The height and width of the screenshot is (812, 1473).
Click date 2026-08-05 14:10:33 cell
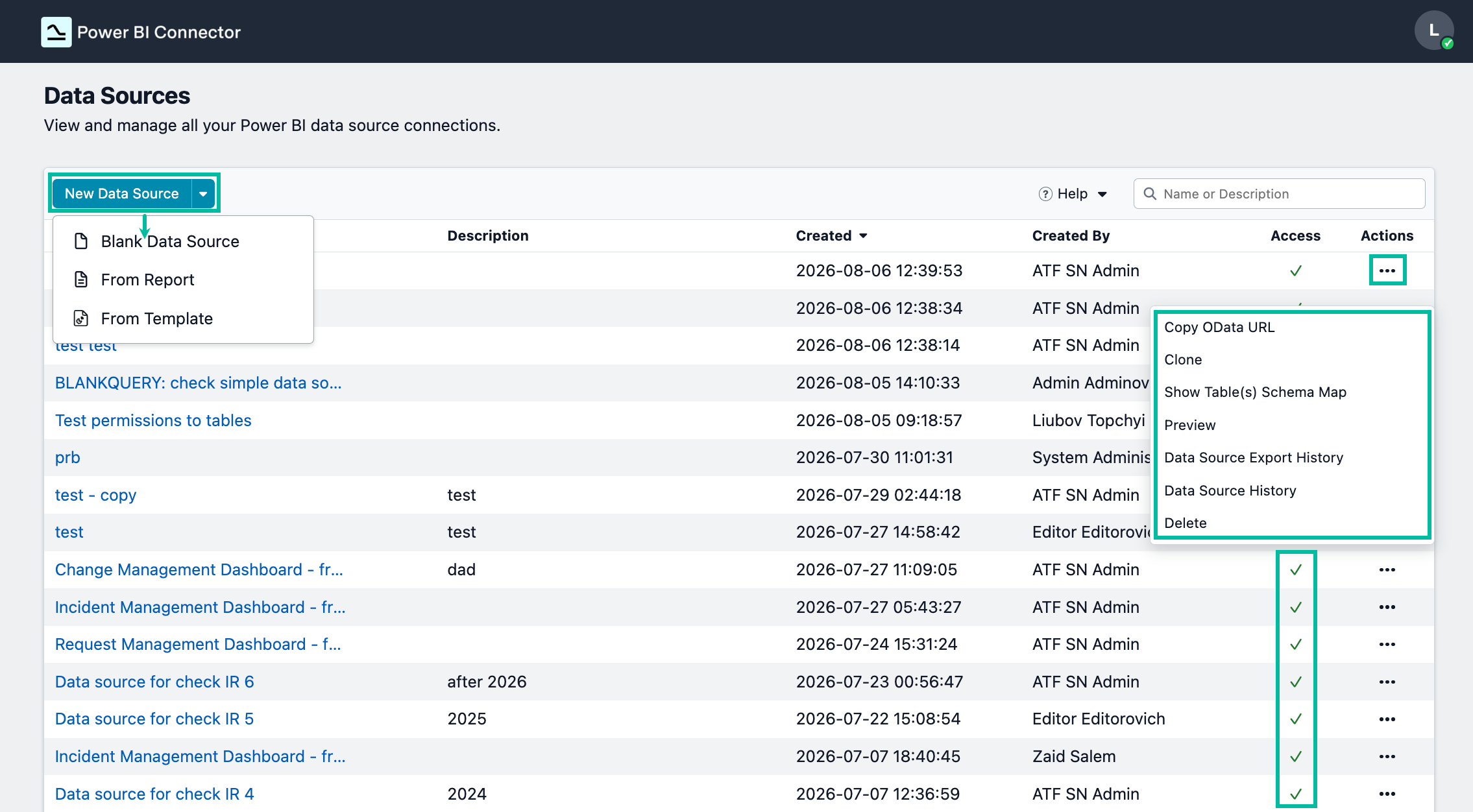point(878,383)
